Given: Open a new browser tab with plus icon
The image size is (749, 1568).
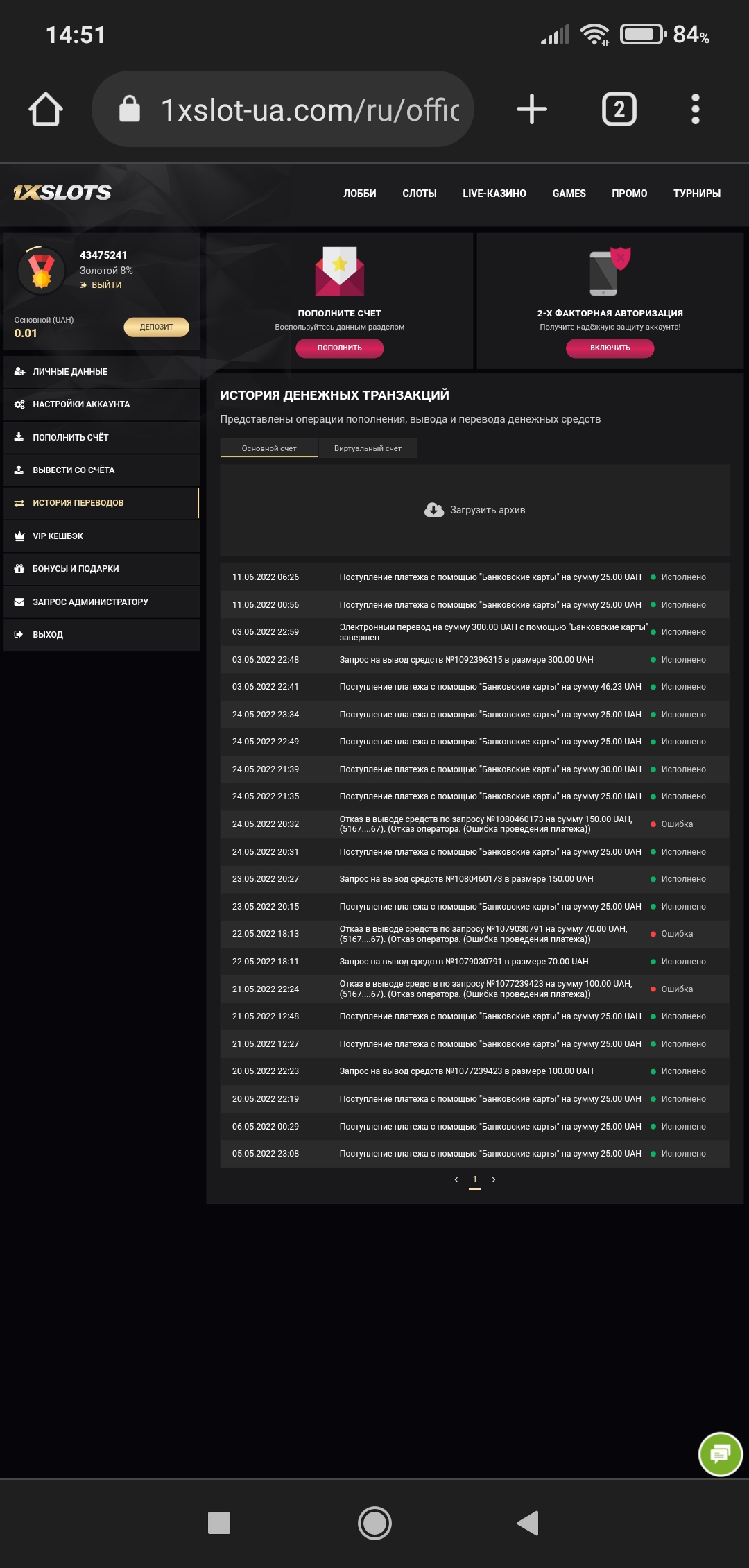Looking at the screenshot, I should [532, 110].
